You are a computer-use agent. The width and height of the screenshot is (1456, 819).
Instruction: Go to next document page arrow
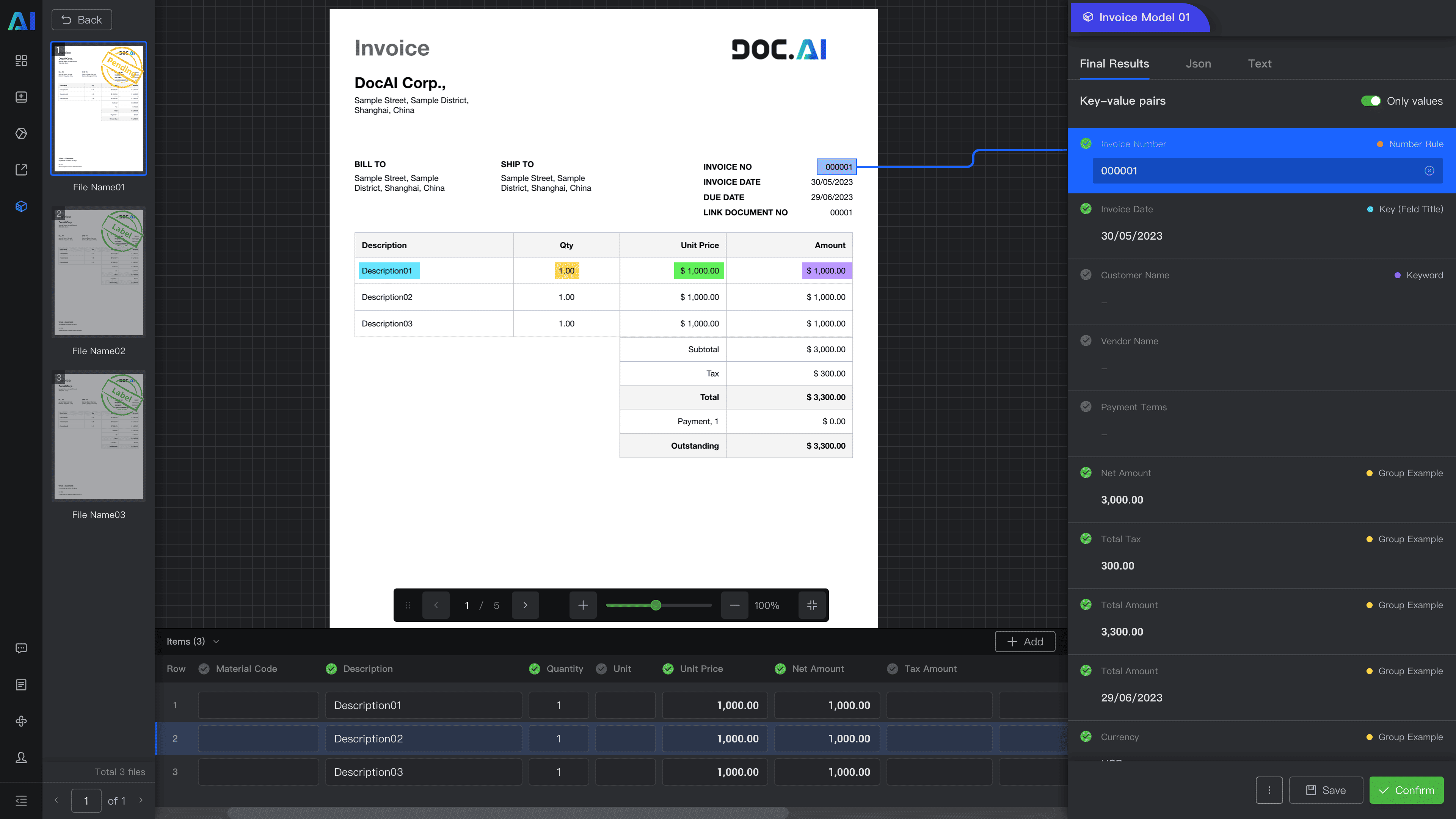point(525,606)
